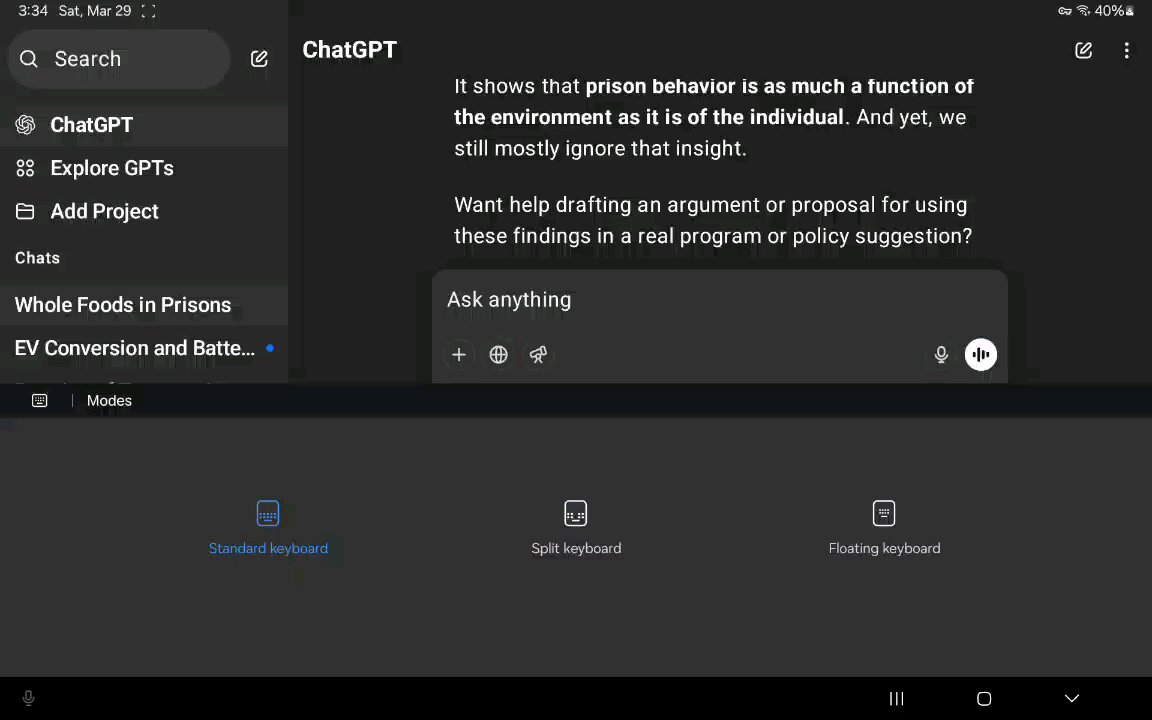Image resolution: width=1152 pixels, height=720 pixels.
Task: Tap the battery 40% status indicator
Action: [1114, 11]
